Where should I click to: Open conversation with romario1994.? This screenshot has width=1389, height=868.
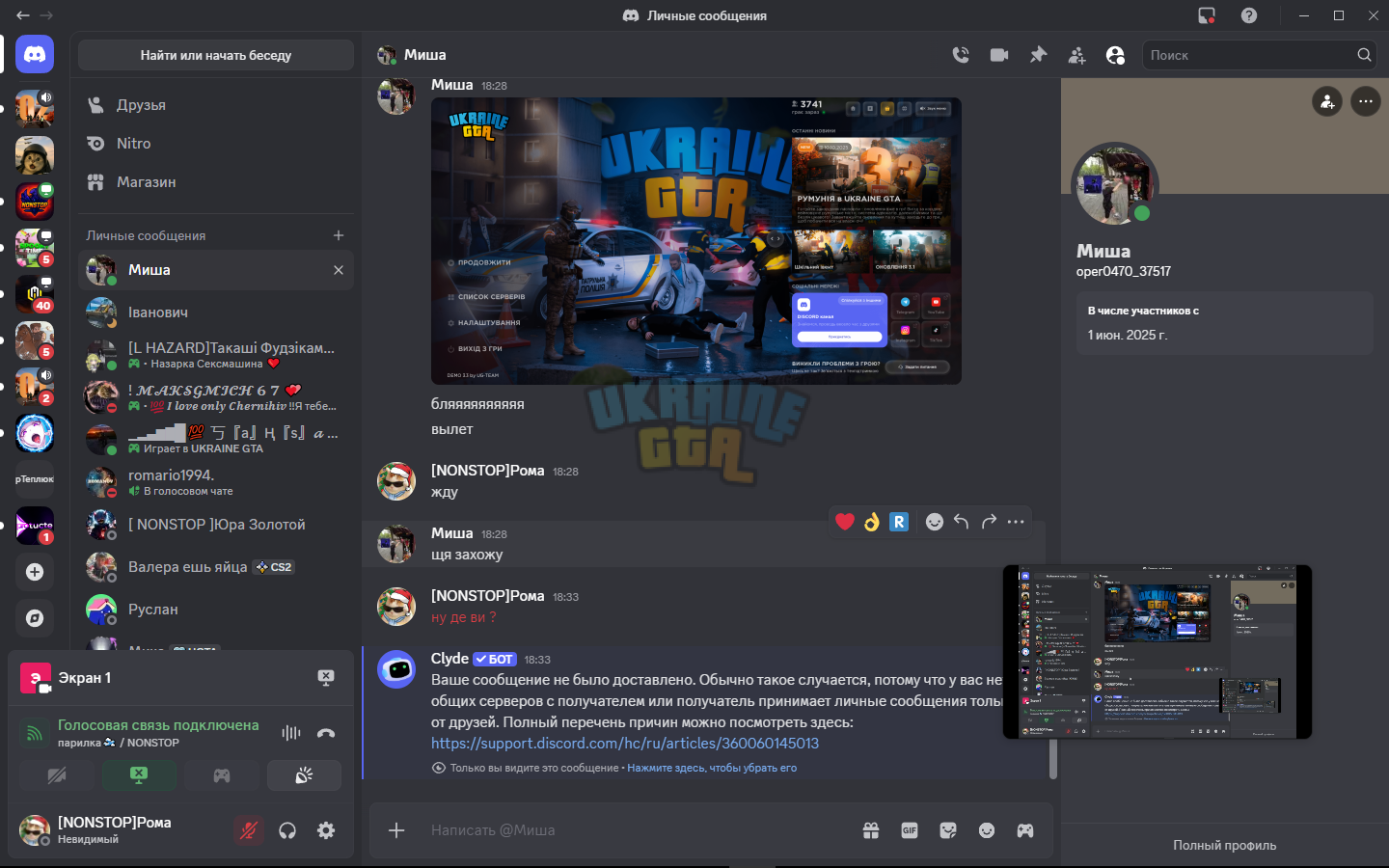pyautogui.click(x=216, y=482)
